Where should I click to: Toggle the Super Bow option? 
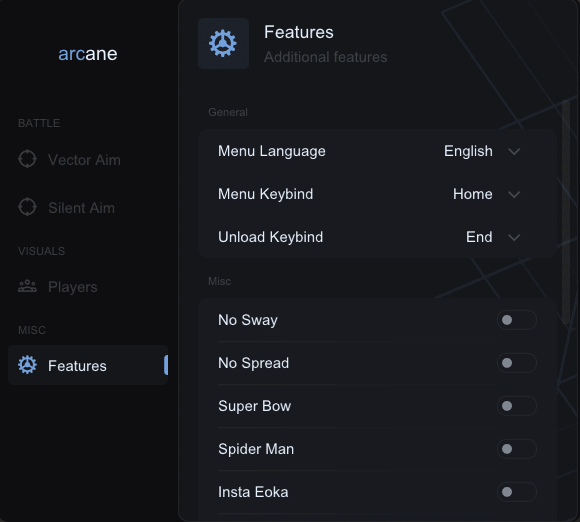coord(516,406)
